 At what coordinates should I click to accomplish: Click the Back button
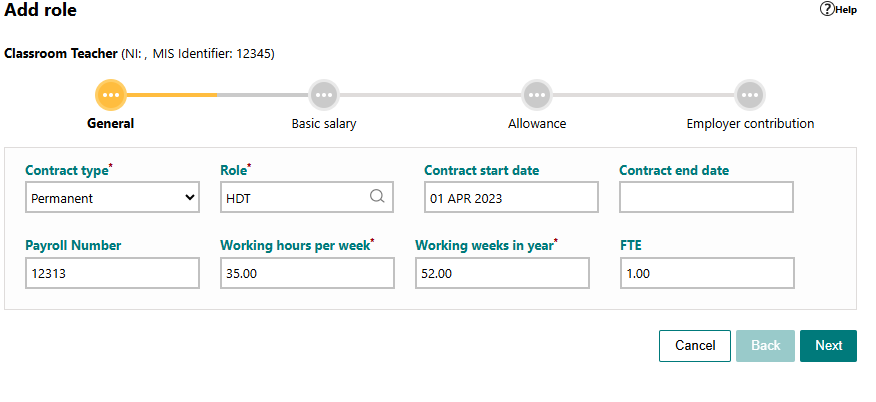tap(765, 346)
